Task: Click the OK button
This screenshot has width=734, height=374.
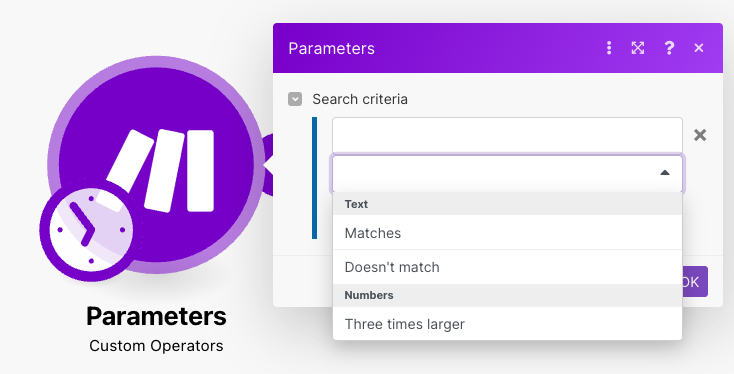Action: coord(694,281)
